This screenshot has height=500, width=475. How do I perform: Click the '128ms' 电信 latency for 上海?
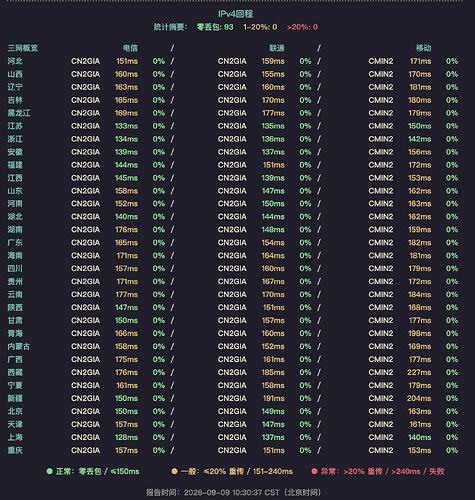(127, 437)
